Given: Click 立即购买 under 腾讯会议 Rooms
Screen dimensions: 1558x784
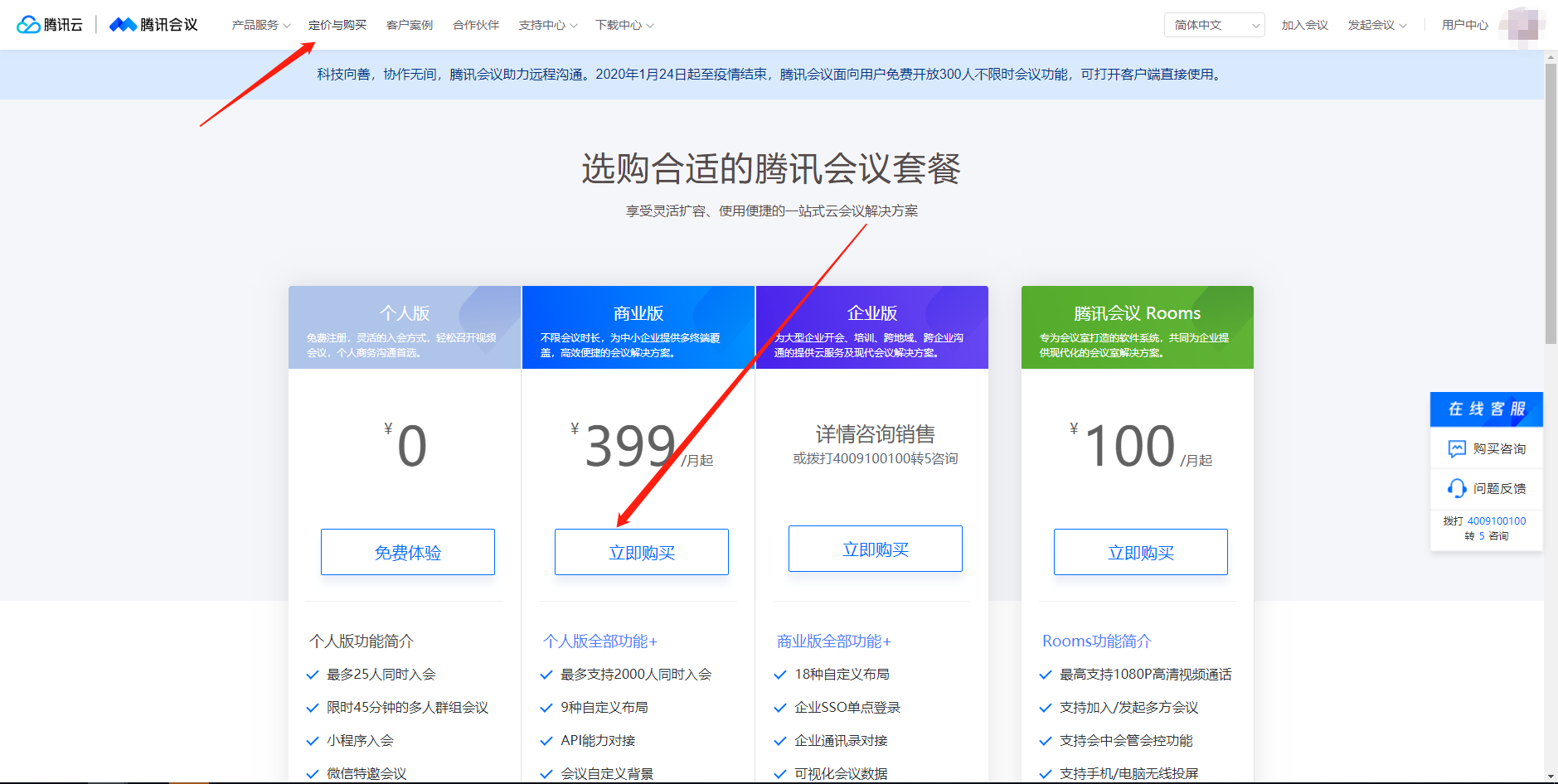Looking at the screenshot, I should coord(1141,552).
